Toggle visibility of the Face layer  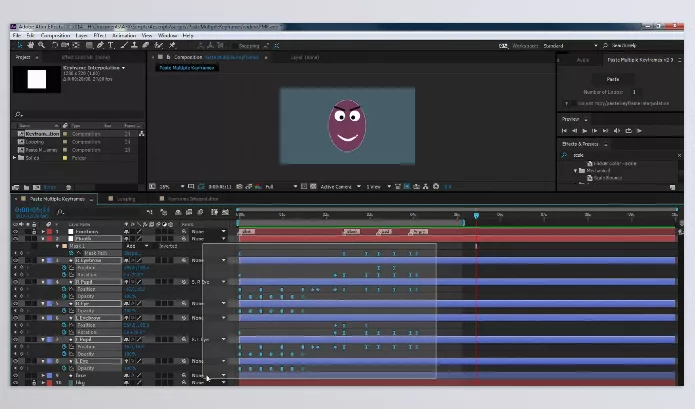point(16,375)
